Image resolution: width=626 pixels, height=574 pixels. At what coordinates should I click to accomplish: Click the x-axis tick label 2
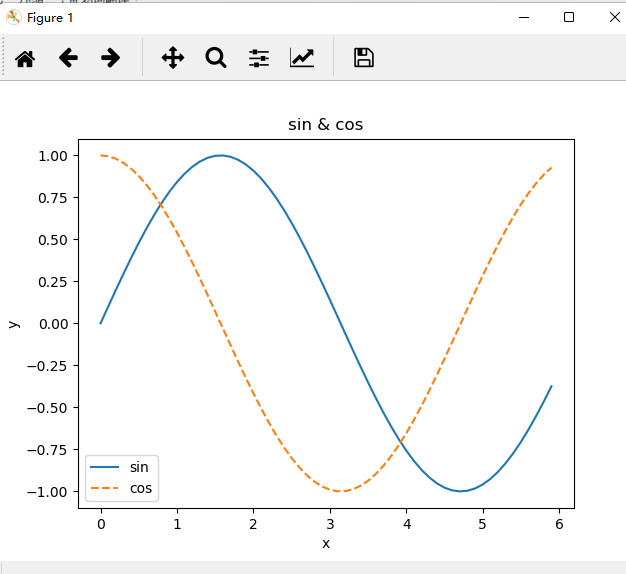pyautogui.click(x=253, y=524)
